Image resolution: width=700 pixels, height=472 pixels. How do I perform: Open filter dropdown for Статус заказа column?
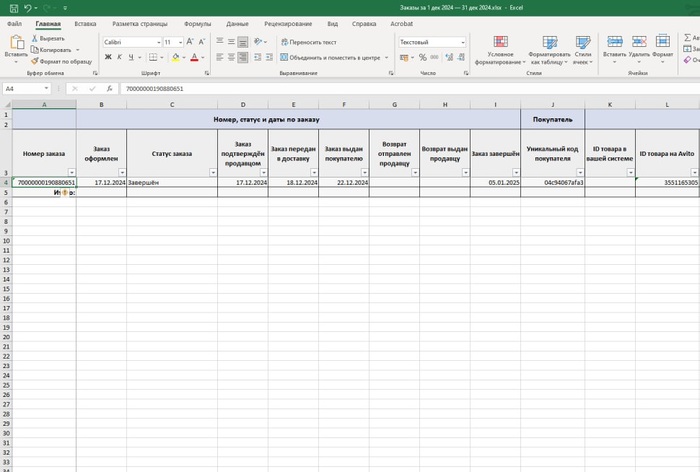(212, 172)
